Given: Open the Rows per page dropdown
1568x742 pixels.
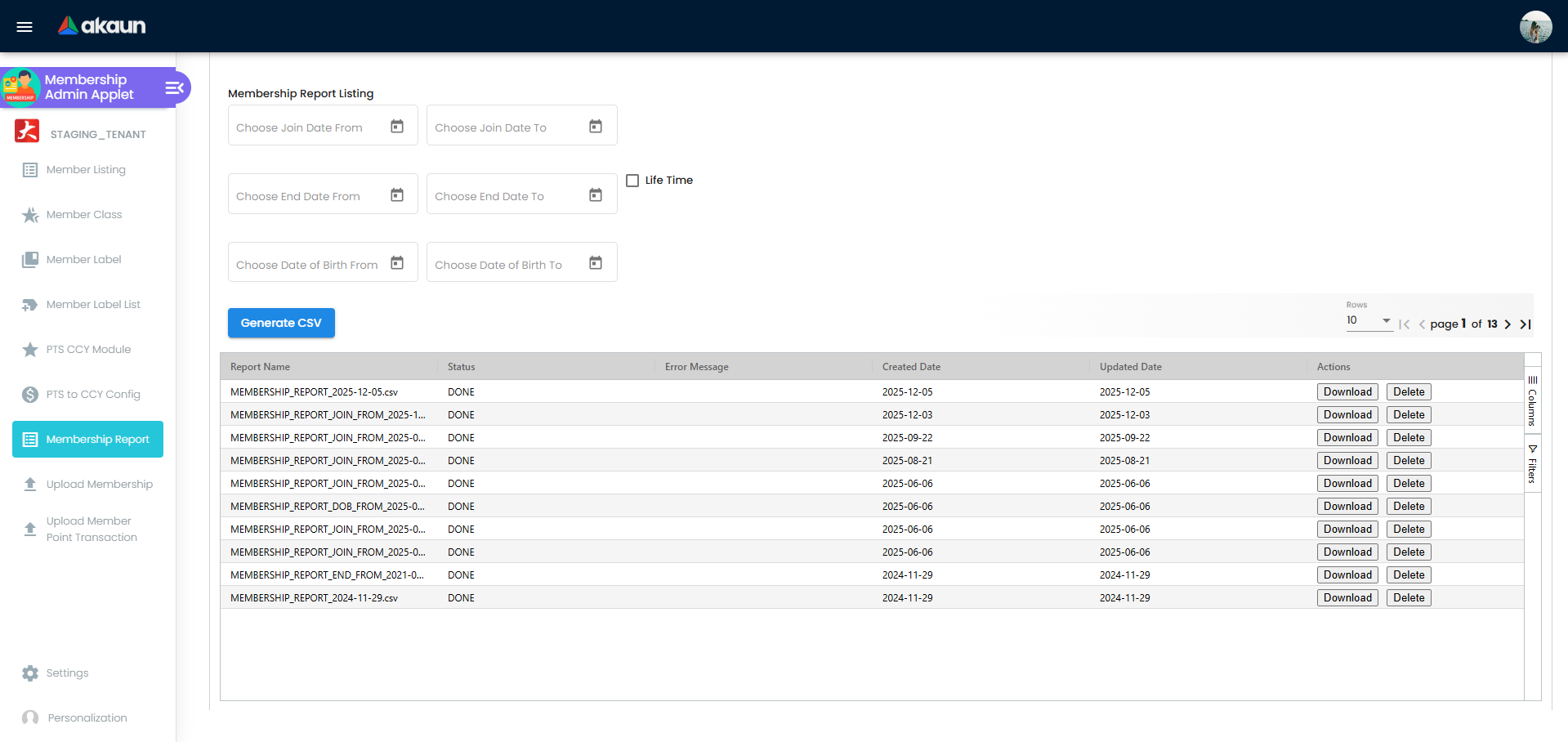Looking at the screenshot, I should (1369, 321).
